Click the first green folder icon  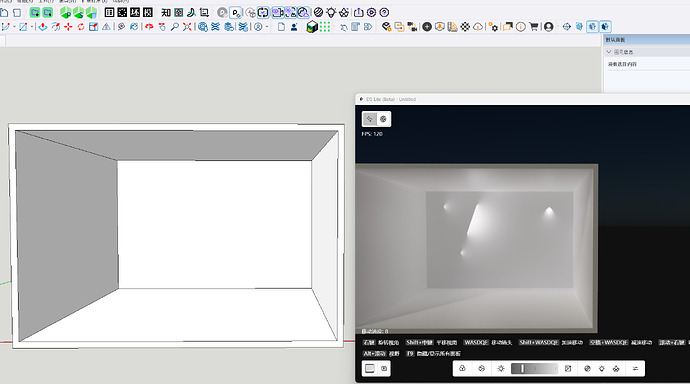pos(34,12)
